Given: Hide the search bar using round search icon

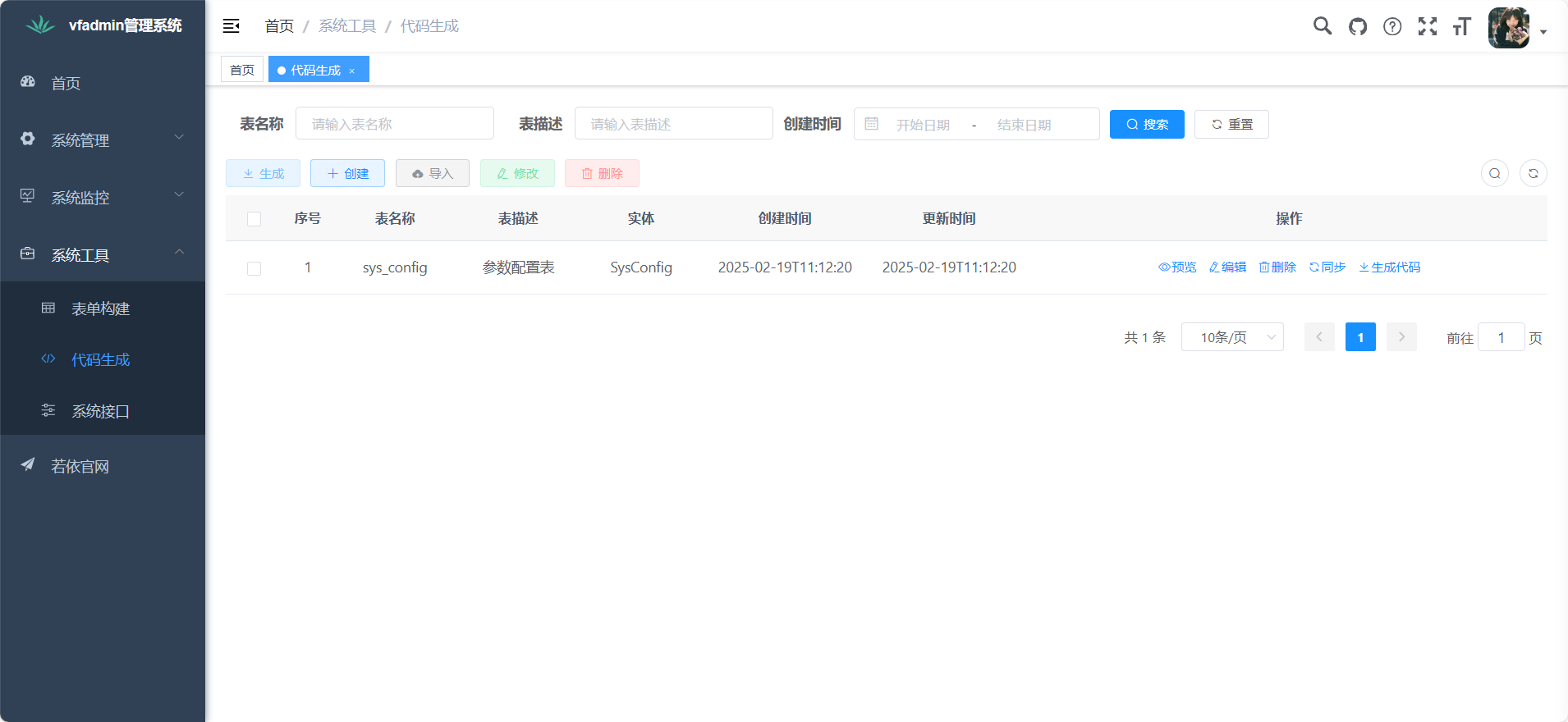Looking at the screenshot, I should 1494,173.
